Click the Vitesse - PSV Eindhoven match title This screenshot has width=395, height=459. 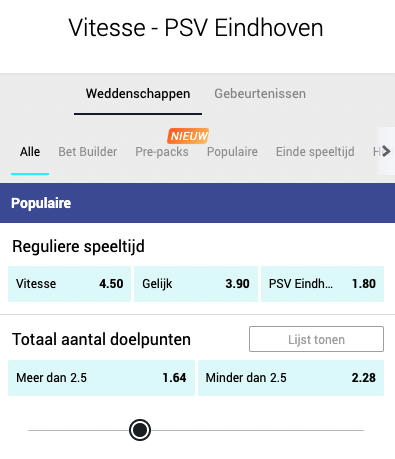[196, 28]
